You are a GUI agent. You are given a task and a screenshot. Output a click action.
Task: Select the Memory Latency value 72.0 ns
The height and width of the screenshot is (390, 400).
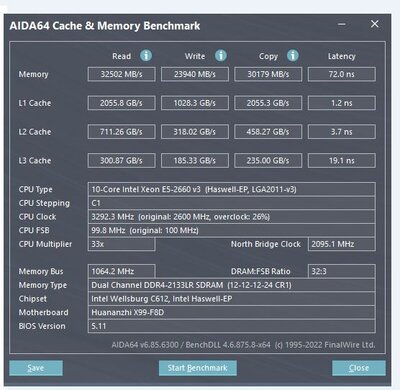[x=342, y=74]
